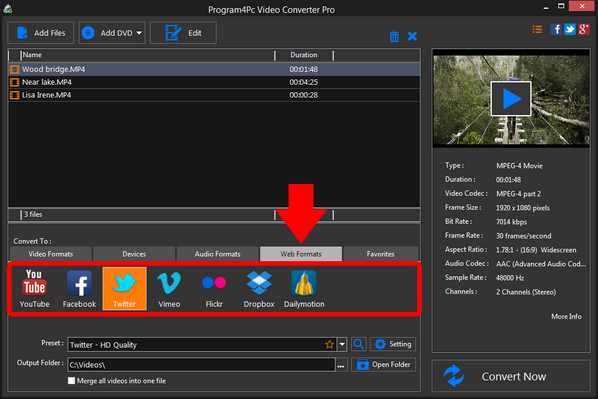Open the Twitter share icon in header
The height and width of the screenshot is (399, 598).
570,29
